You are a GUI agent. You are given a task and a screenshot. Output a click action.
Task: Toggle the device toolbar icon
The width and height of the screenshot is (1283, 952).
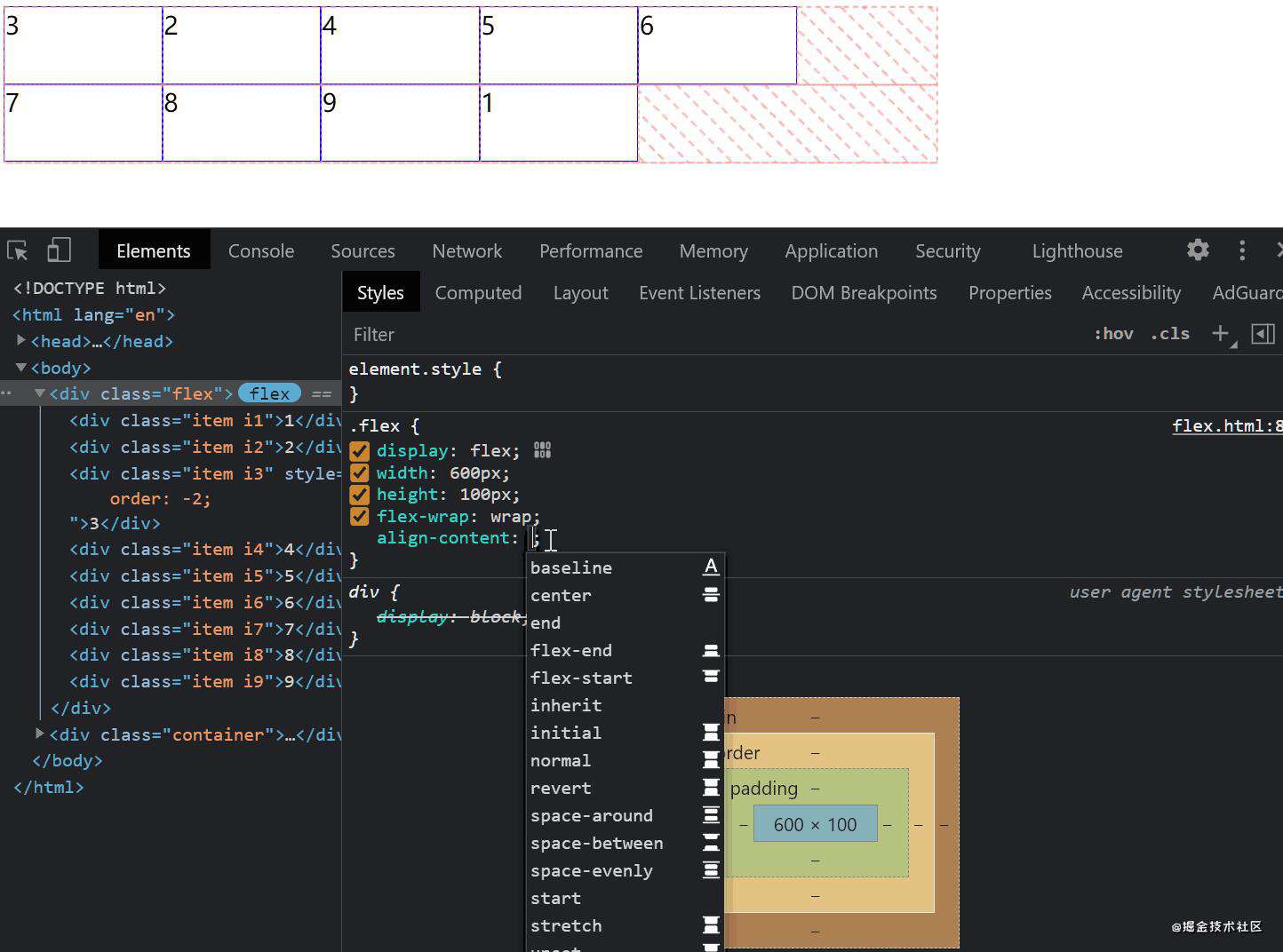(x=59, y=250)
